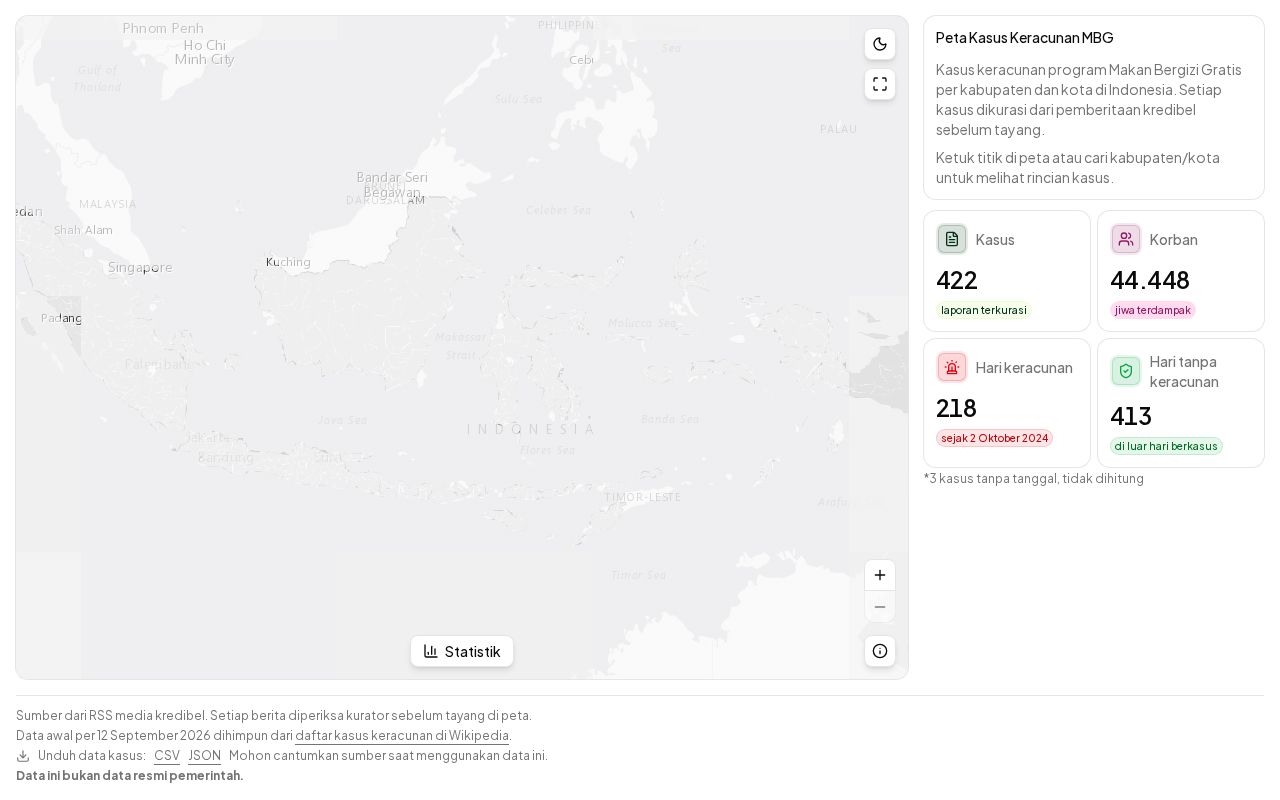Click the Ho Chi Minh City map label
This screenshot has height=800, width=1280.
(205, 52)
